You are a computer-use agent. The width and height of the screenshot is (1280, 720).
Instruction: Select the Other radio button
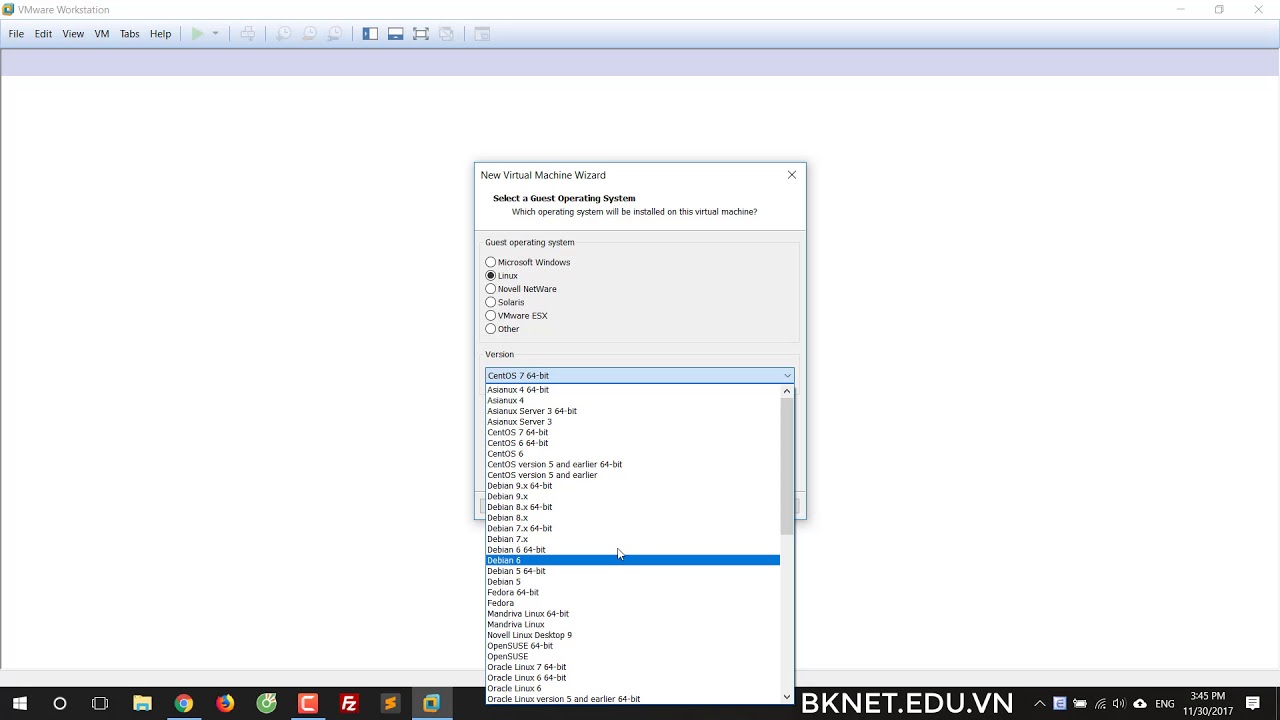point(490,329)
